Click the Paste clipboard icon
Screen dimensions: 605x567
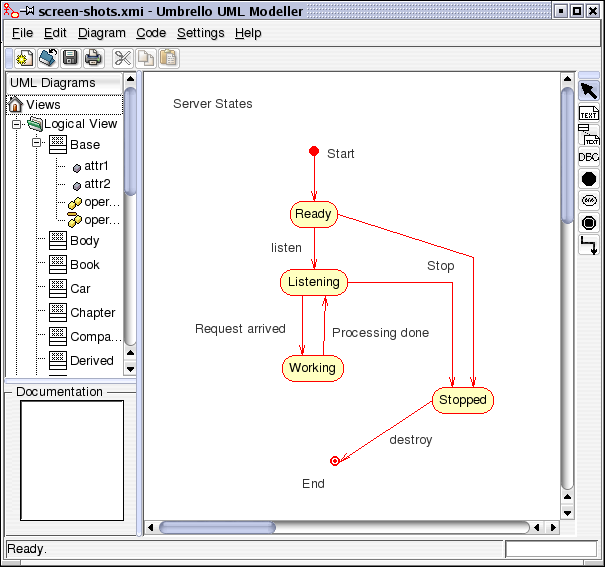click(168, 58)
